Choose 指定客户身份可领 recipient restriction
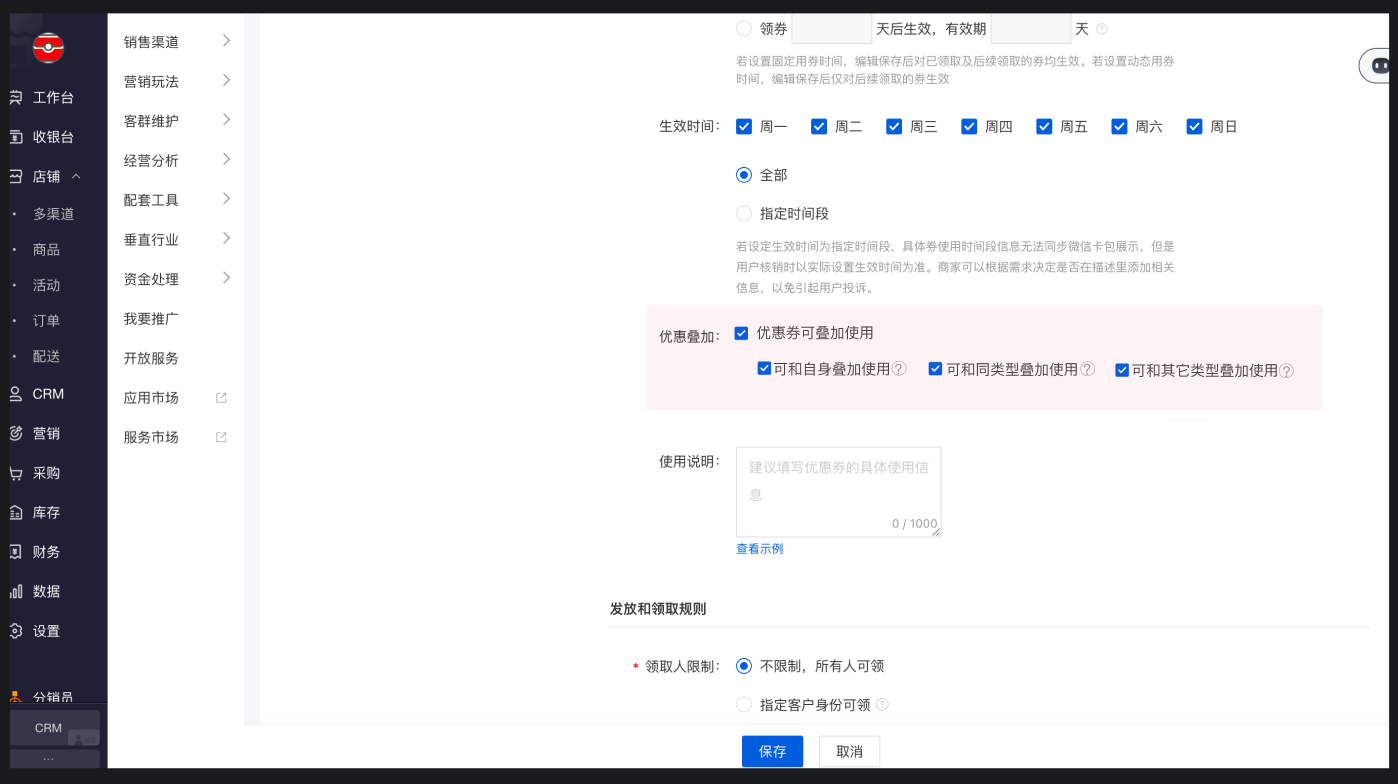Image resolution: width=1398 pixels, height=784 pixels. (744, 704)
